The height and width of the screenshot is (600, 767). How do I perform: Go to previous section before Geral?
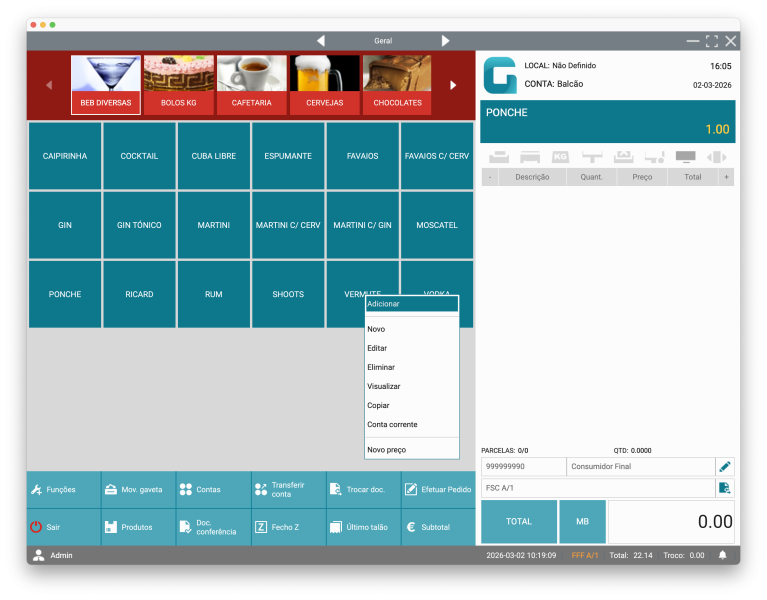coord(321,41)
